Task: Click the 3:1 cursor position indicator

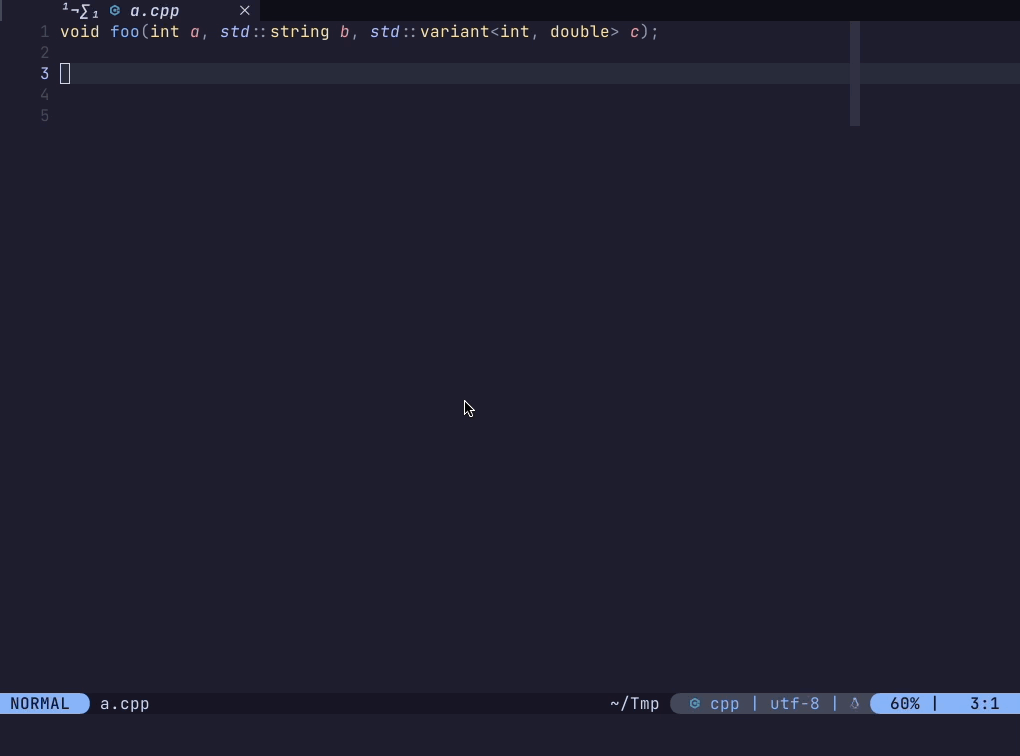Action: coord(985,704)
